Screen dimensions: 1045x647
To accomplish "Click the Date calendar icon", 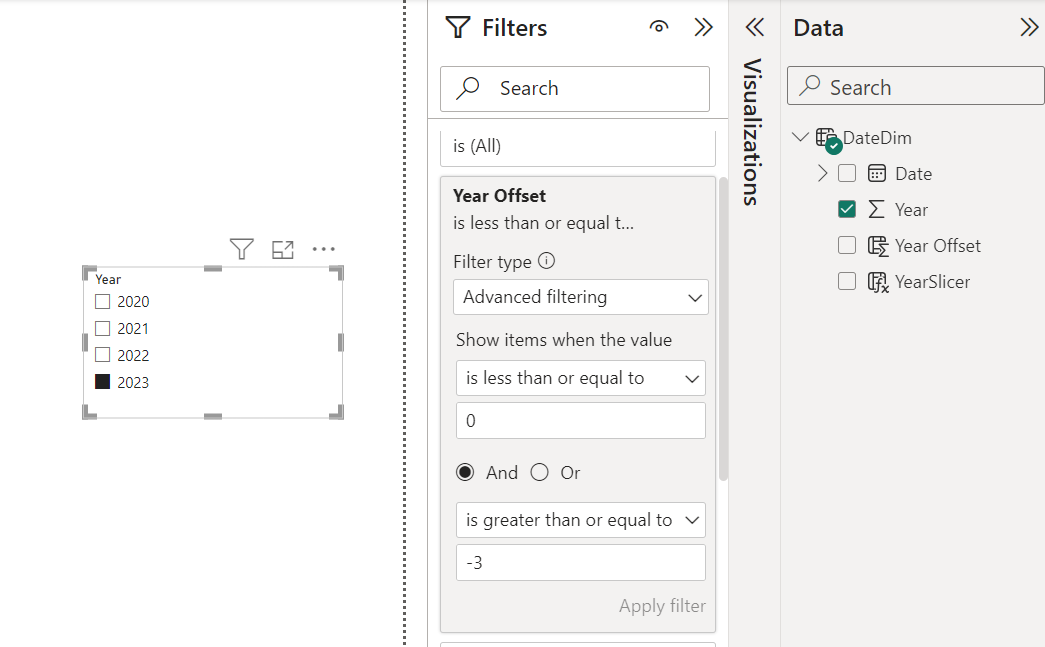I will click(876, 173).
